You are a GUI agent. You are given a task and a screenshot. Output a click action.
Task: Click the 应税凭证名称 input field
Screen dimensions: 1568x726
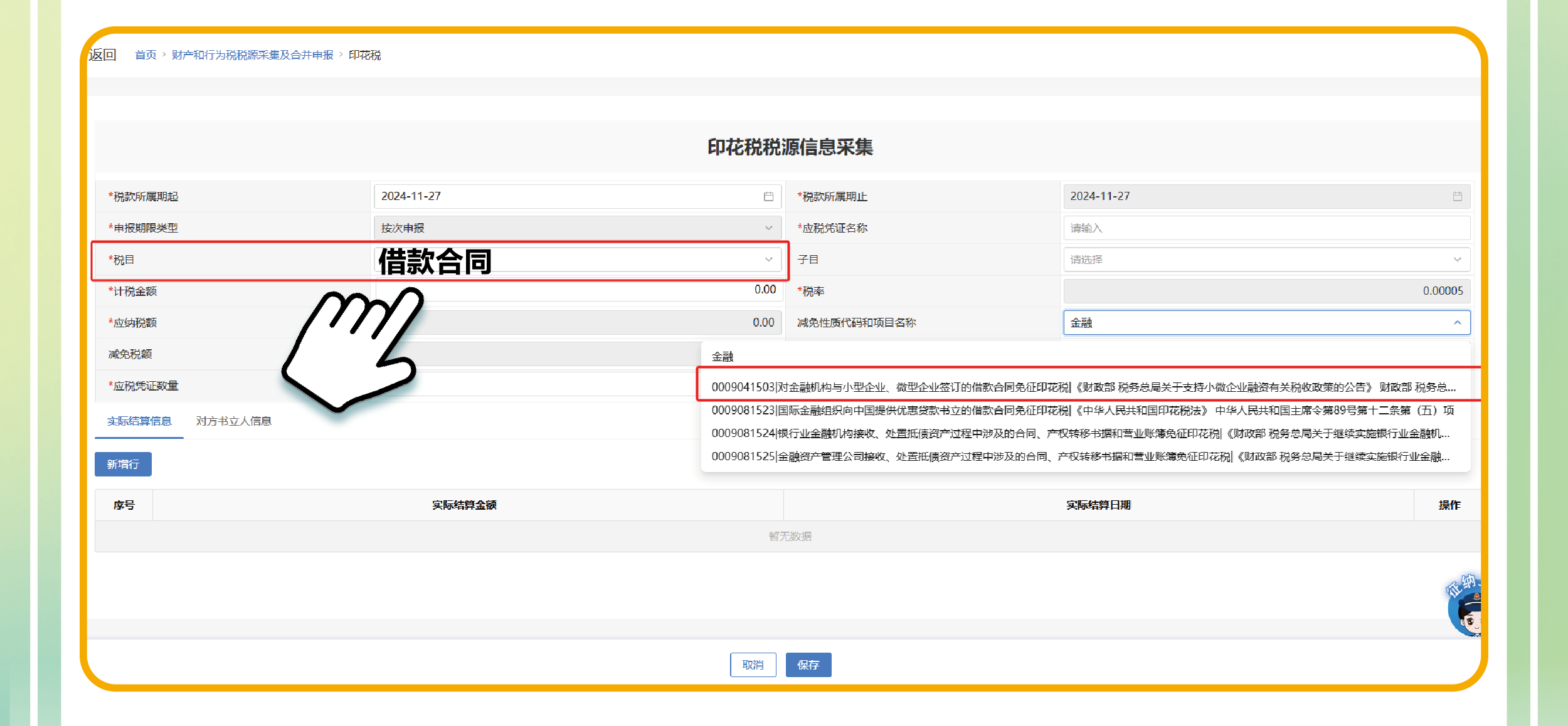pyautogui.click(x=1266, y=228)
